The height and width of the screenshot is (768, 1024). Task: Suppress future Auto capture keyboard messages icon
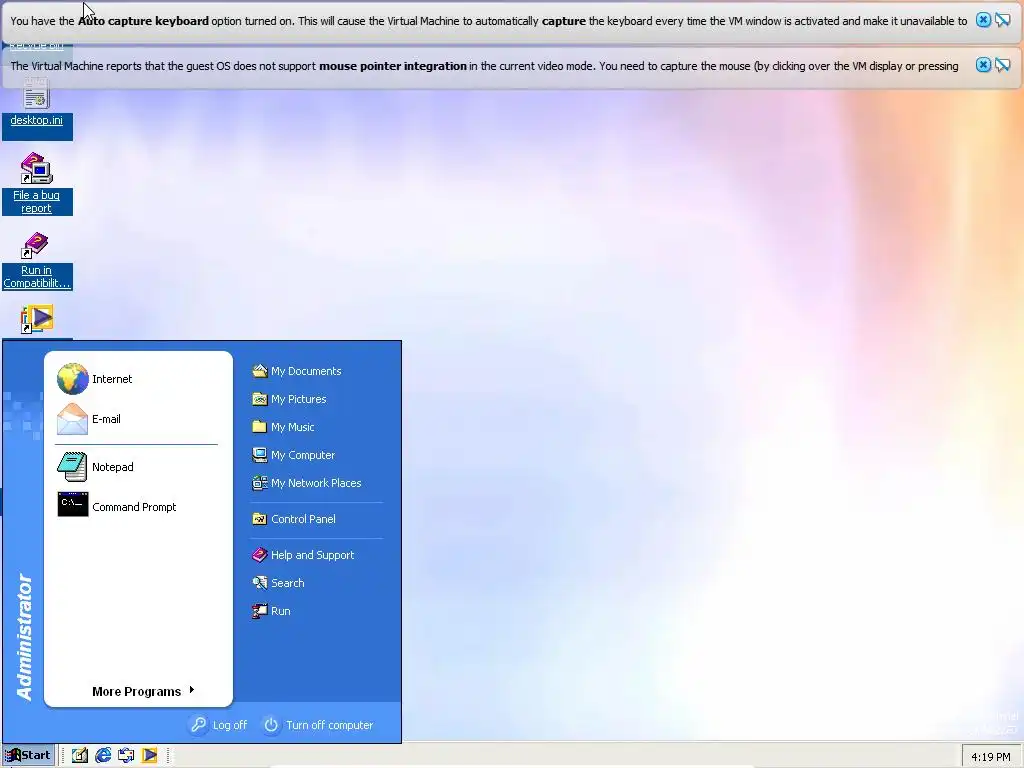tap(1002, 20)
